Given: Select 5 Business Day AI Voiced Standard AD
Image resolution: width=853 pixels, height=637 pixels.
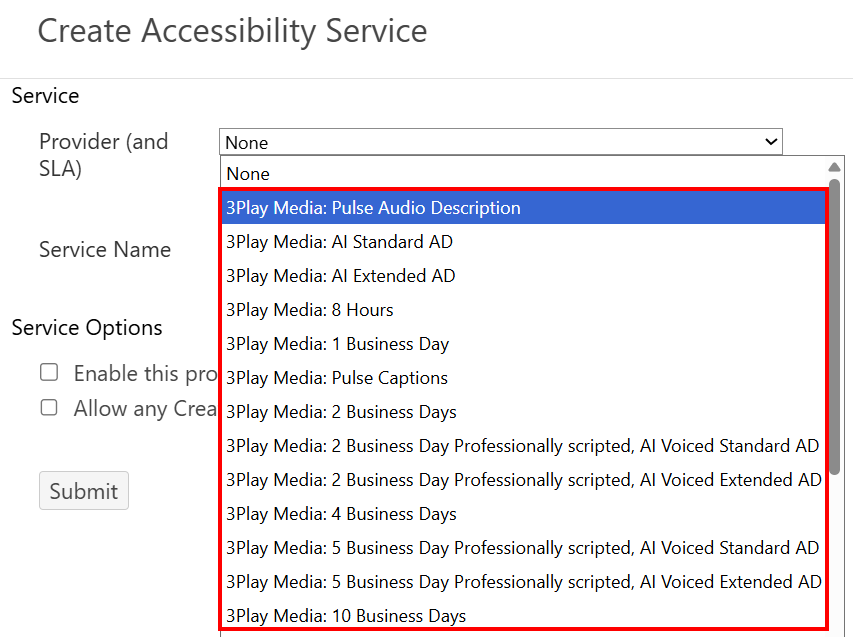Looking at the screenshot, I should (x=523, y=547).
